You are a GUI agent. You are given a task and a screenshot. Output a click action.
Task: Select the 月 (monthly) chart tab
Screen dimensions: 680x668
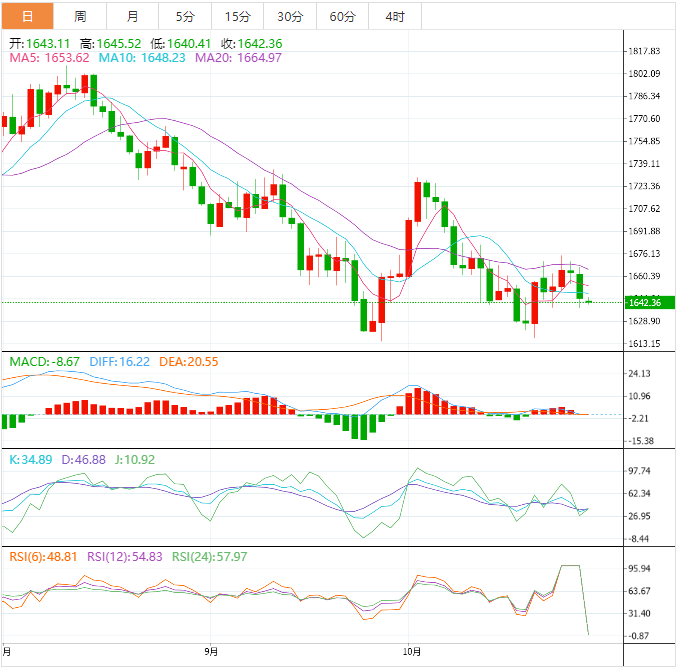pyautogui.click(x=133, y=16)
